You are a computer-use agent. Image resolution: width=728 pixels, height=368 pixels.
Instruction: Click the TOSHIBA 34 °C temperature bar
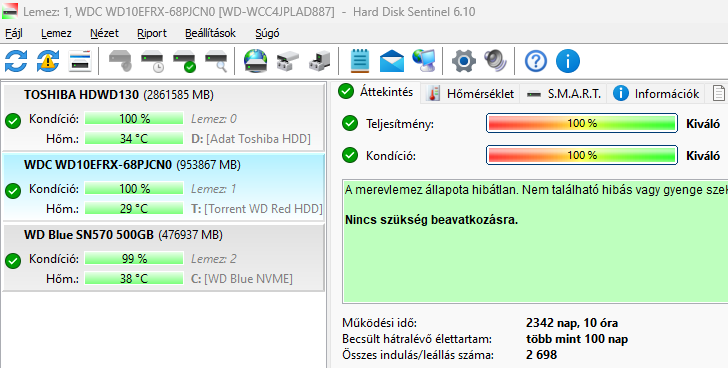(x=134, y=138)
